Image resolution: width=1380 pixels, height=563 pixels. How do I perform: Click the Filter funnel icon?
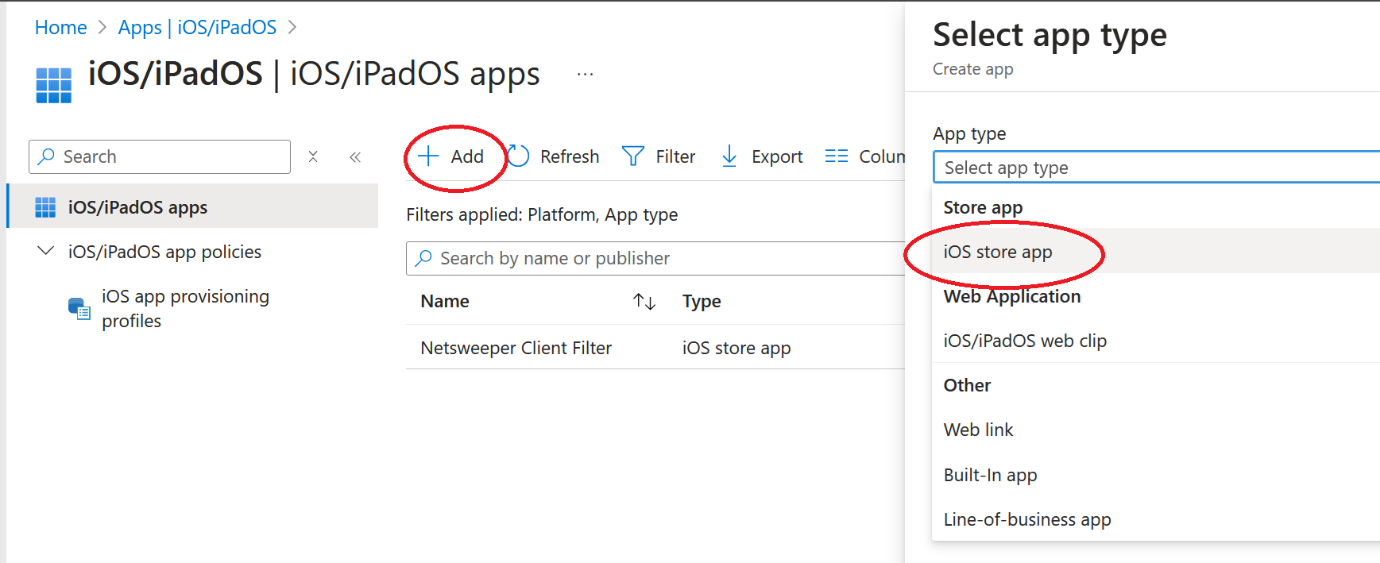[633, 157]
